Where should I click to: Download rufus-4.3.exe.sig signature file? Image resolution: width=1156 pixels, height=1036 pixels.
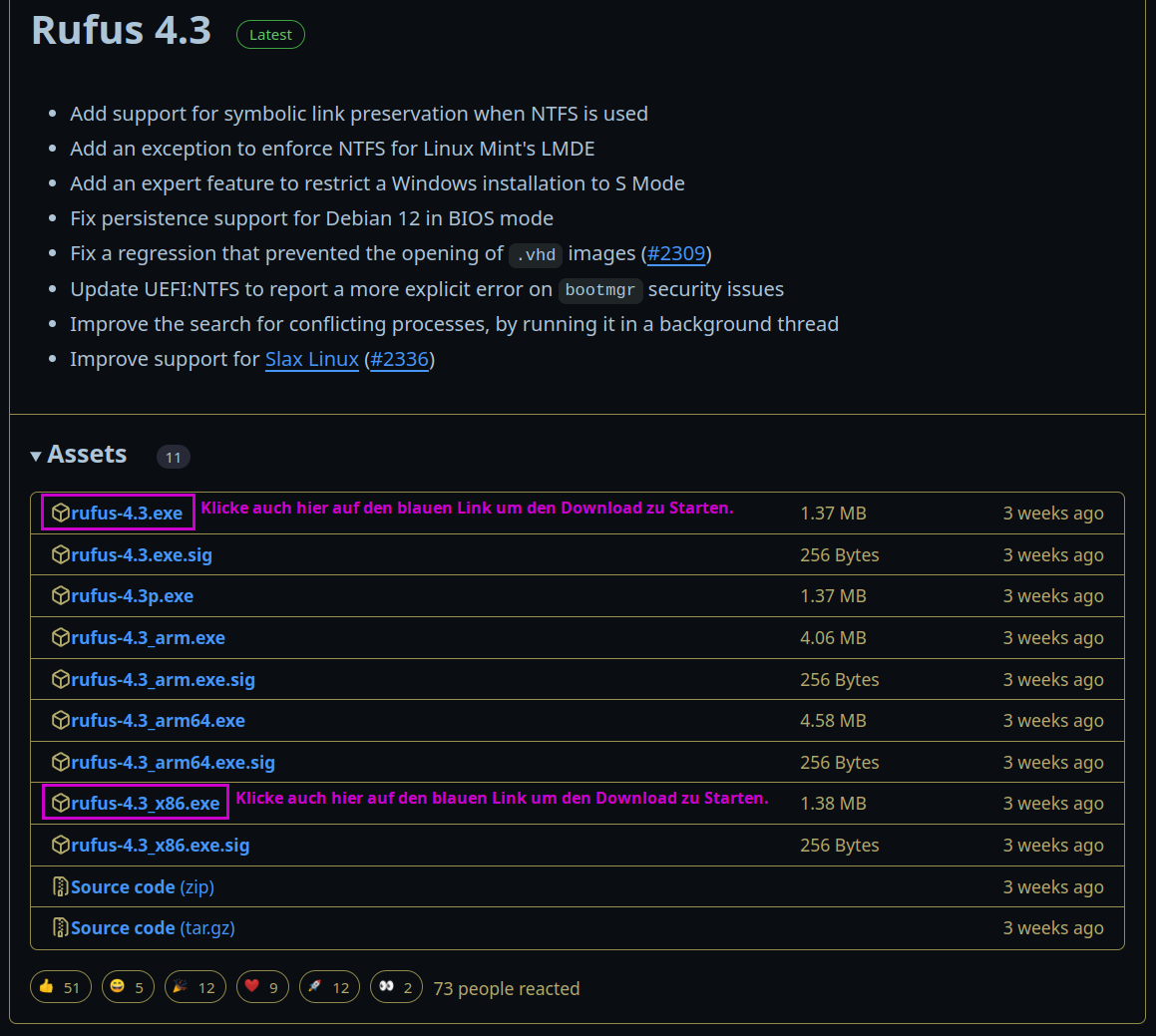(142, 554)
